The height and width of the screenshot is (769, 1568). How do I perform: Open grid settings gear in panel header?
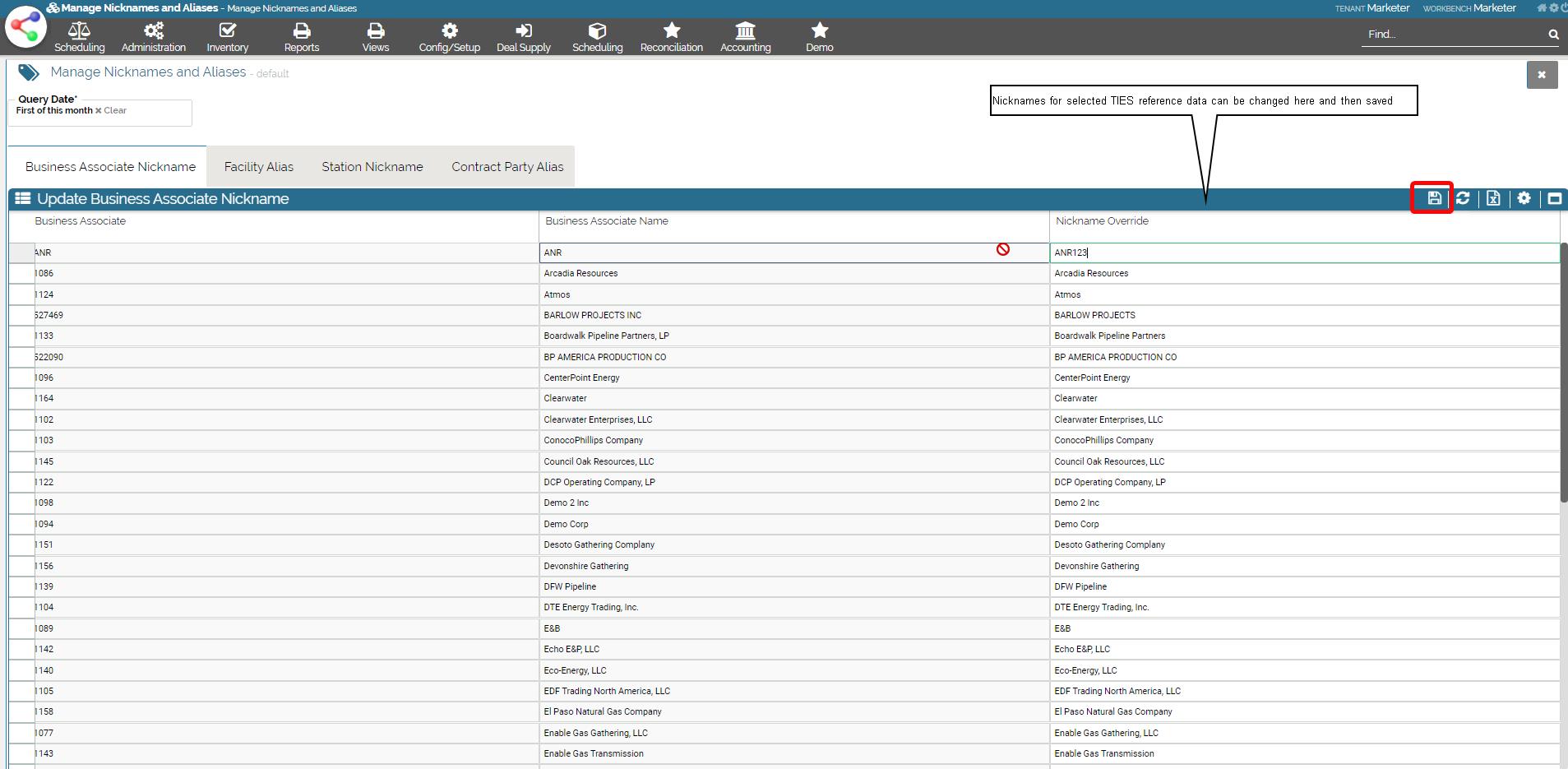[1524, 198]
